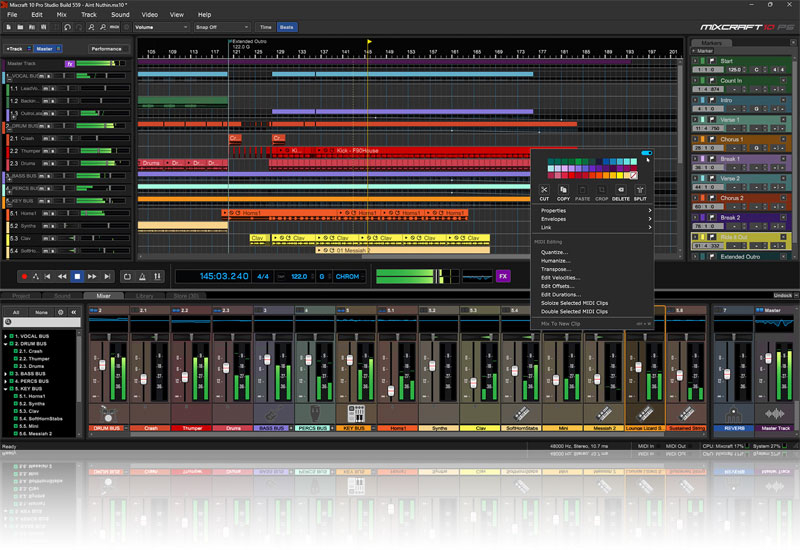800x550 pixels.
Task: Click the Cut icon in context menu
Action: pyautogui.click(x=544, y=190)
